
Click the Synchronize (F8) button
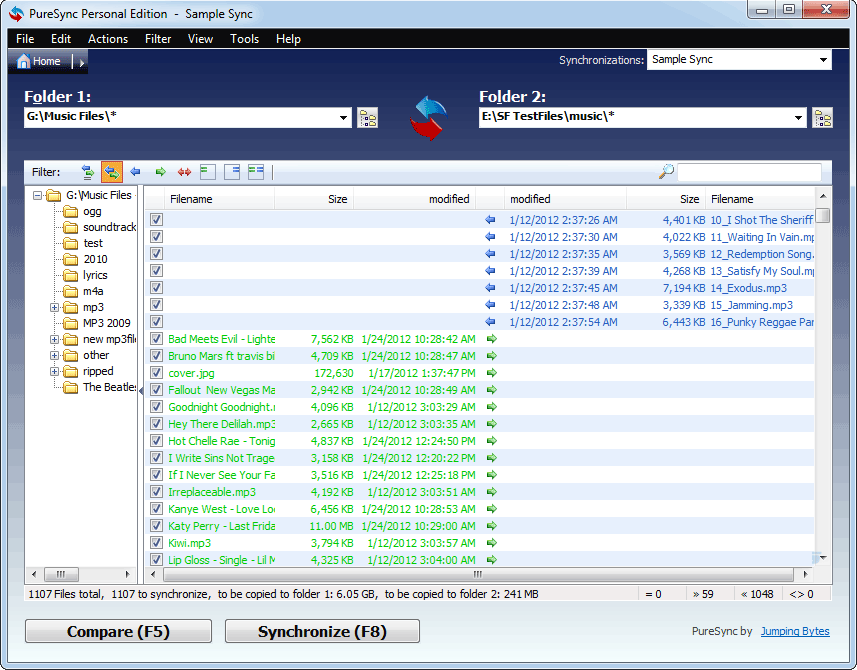pos(322,631)
